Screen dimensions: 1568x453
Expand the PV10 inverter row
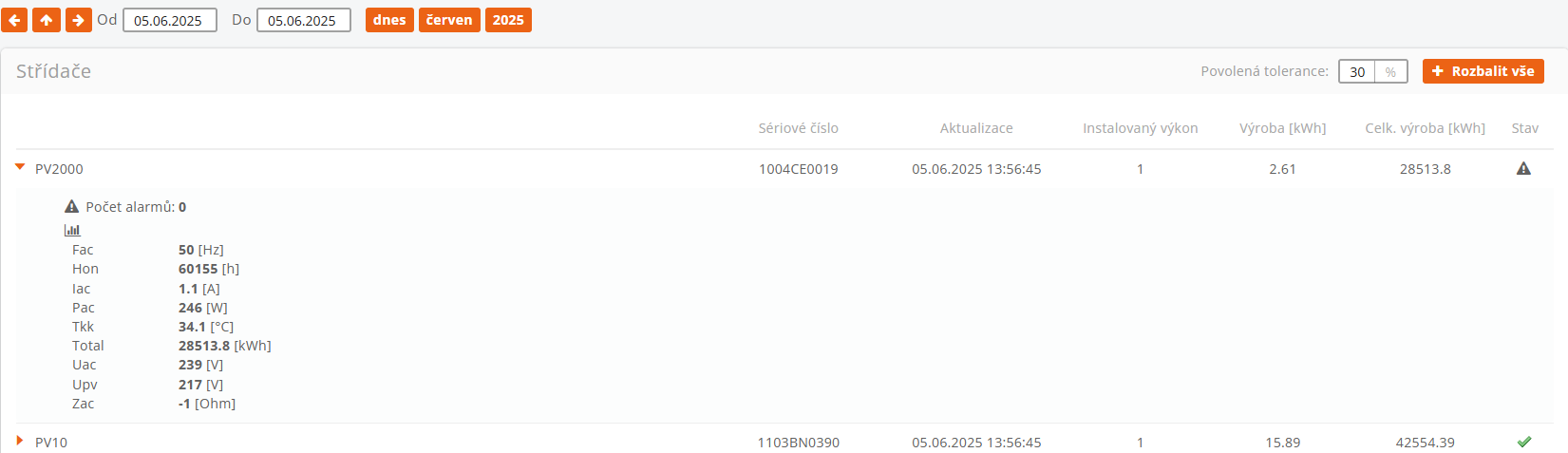20,441
